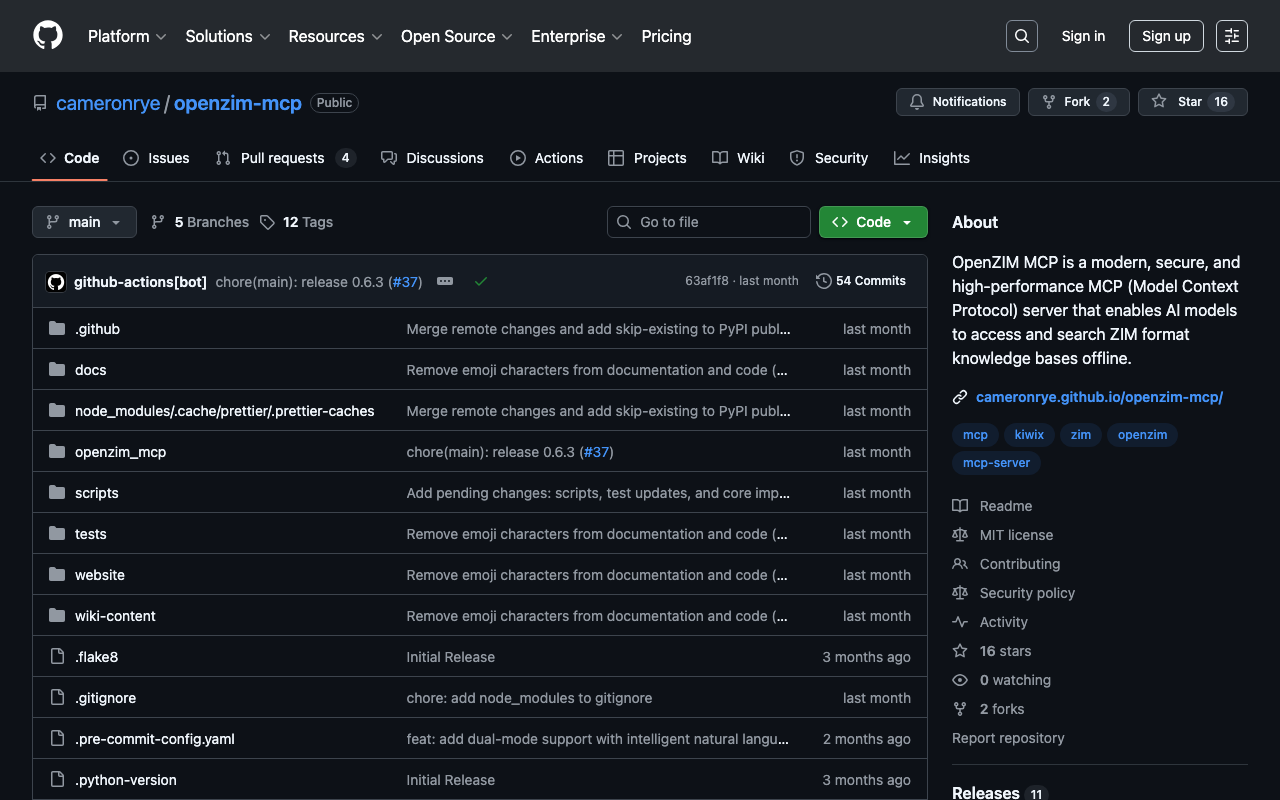1280x800 pixels.
Task: Expand the Platform navigation menu
Action: point(126,36)
